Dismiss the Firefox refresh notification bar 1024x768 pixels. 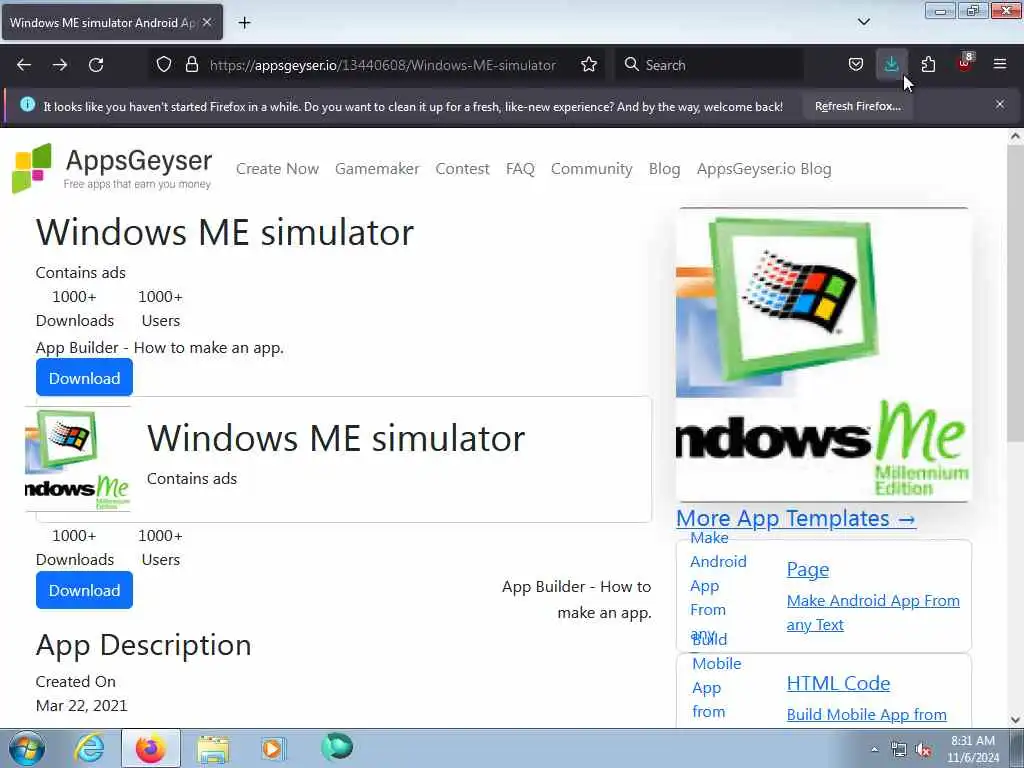[x=1000, y=104]
